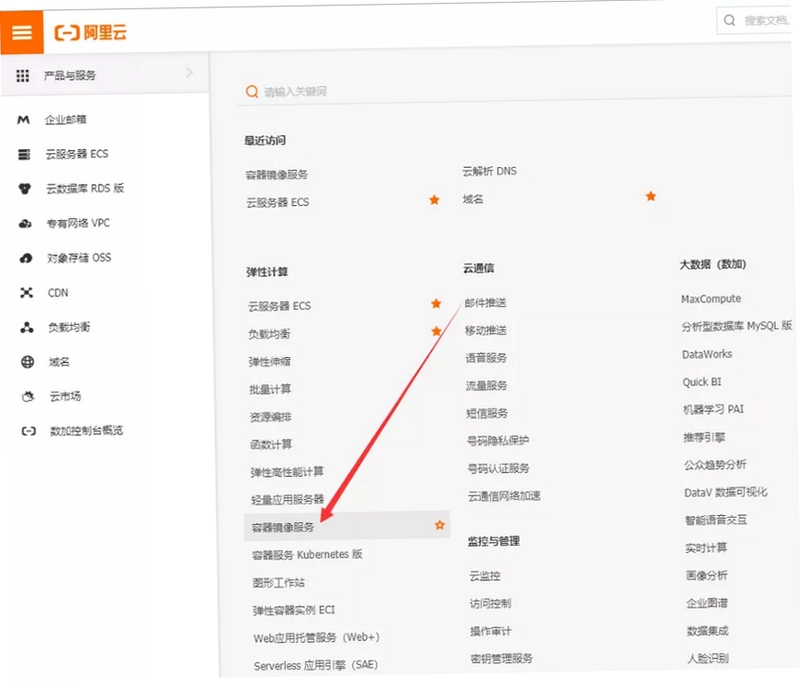Open 短信服务 link
This screenshot has width=800, height=681.
(x=487, y=413)
